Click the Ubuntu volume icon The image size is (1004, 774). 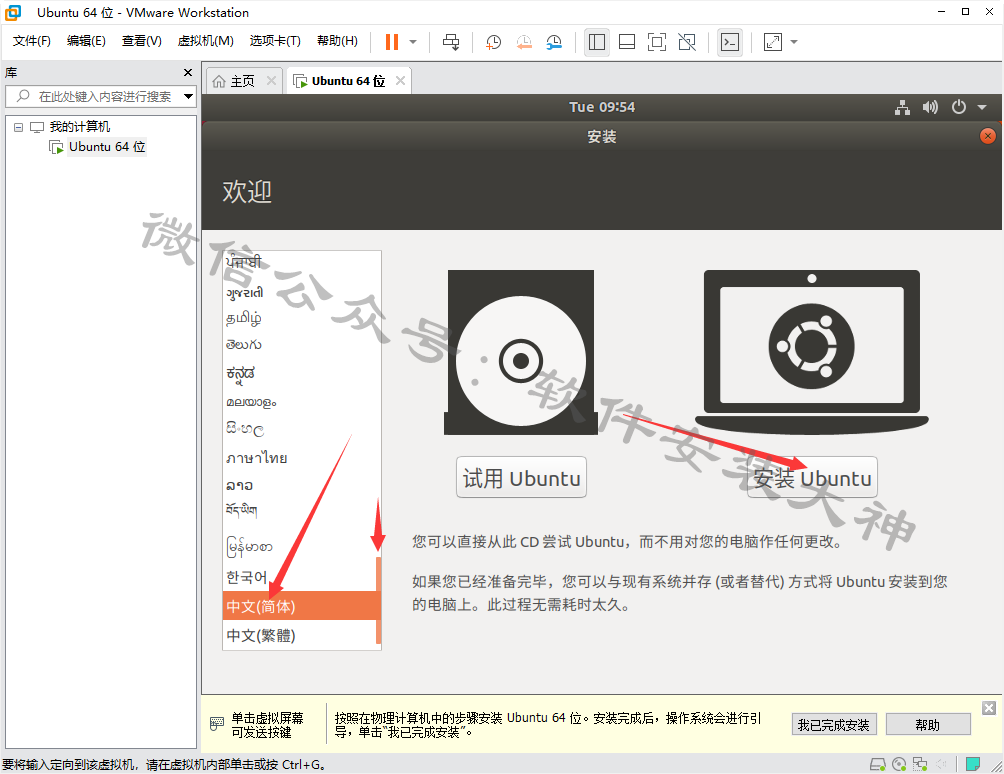tap(930, 108)
